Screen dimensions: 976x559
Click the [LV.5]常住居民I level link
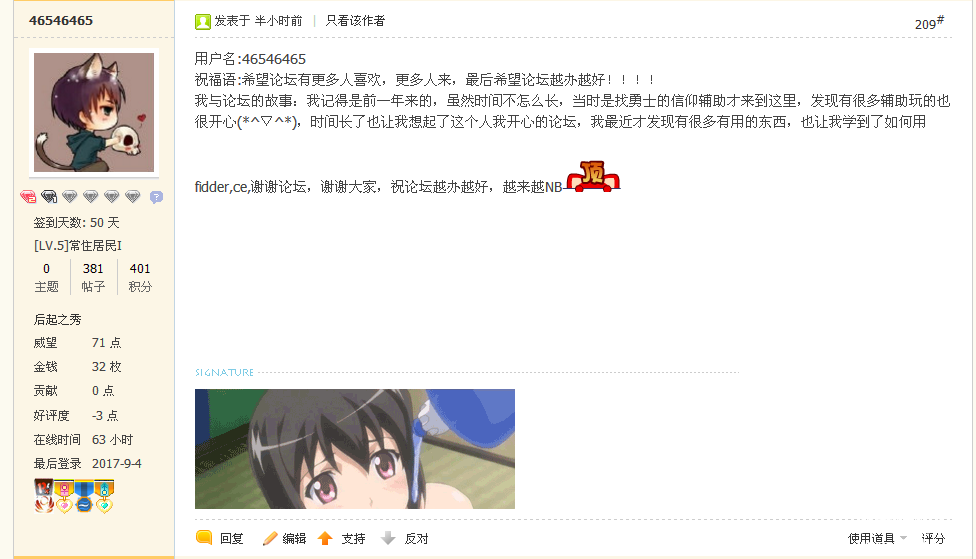click(x=78, y=246)
